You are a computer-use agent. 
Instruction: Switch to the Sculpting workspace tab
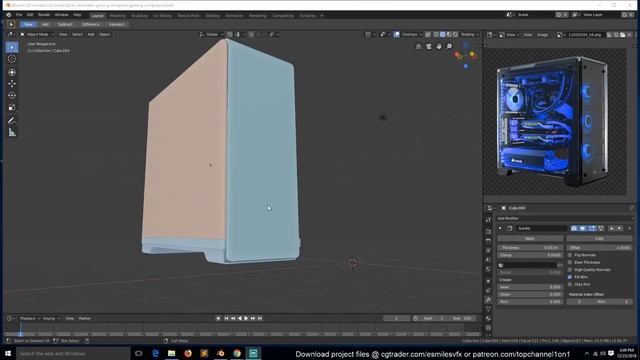coord(139,16)
